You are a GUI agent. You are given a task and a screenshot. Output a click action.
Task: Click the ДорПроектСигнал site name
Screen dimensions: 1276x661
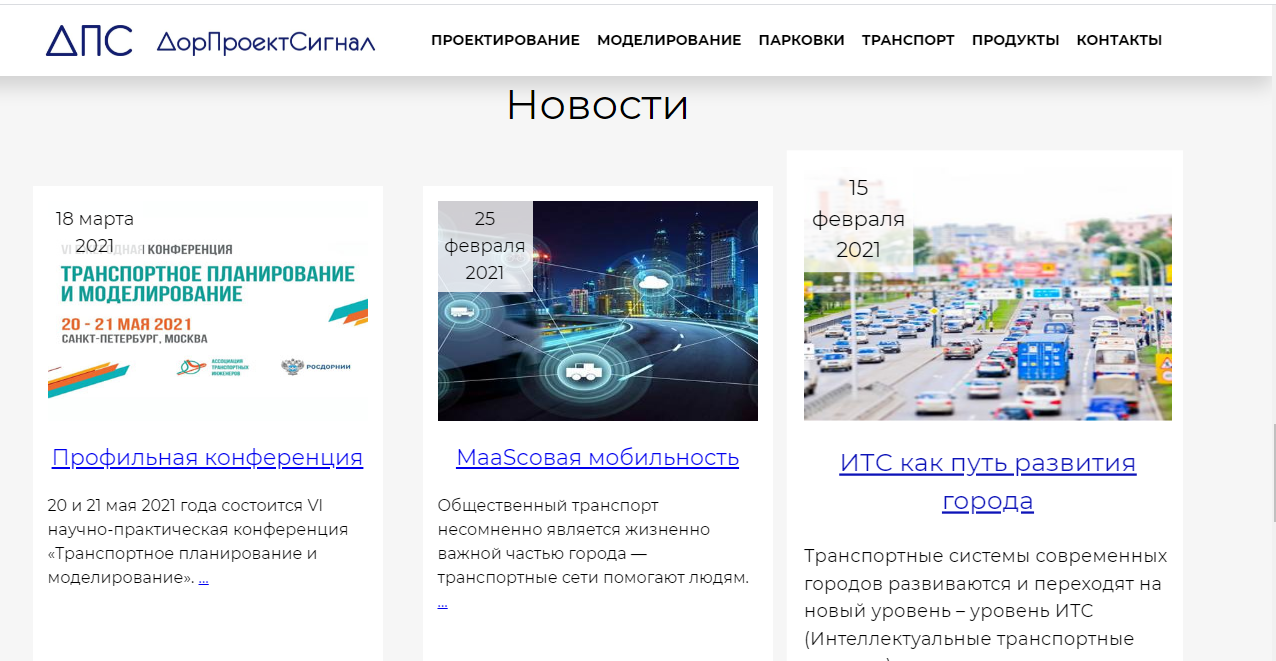pyautogui.click(x=266, y=42)
